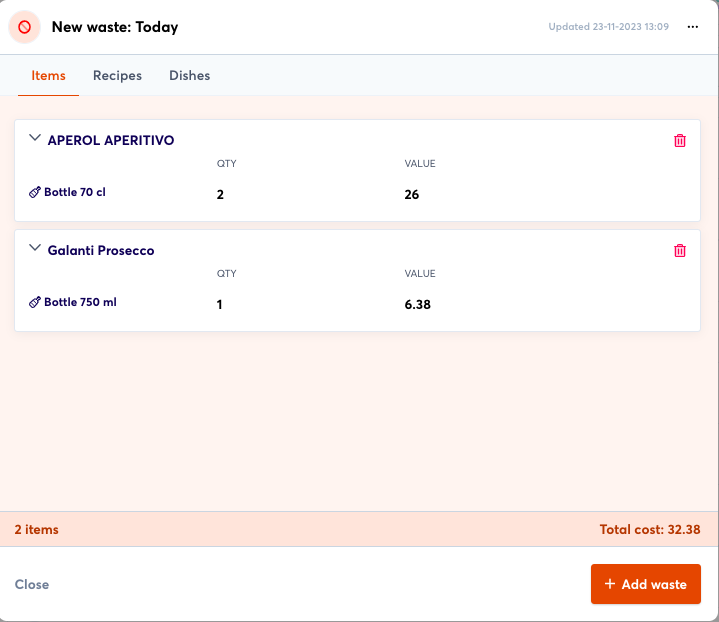Edit Aperol quantity value 2
This screenshot has width=719, height=622.
click(x=220, y=194)
